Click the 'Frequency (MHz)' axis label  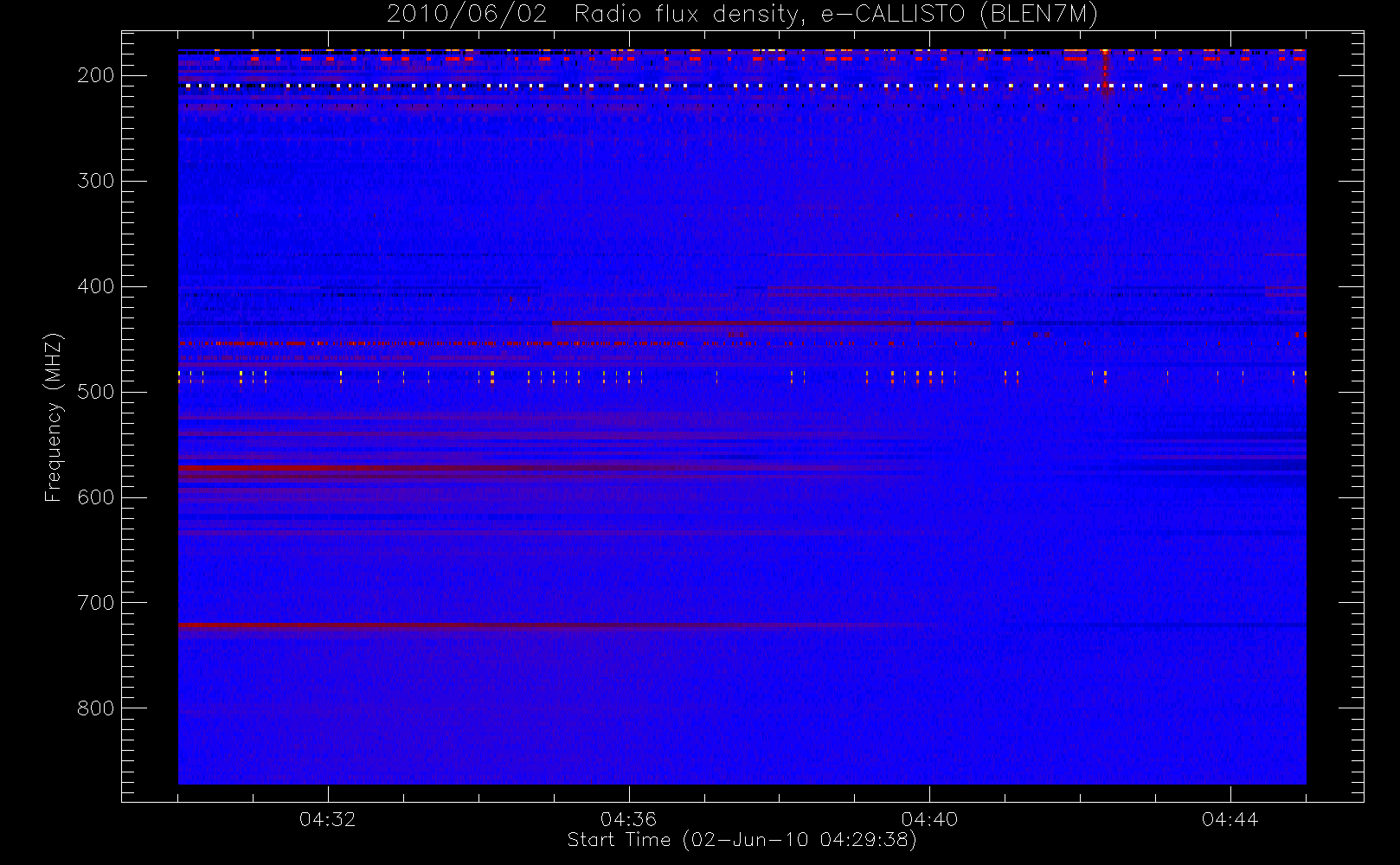54,417
